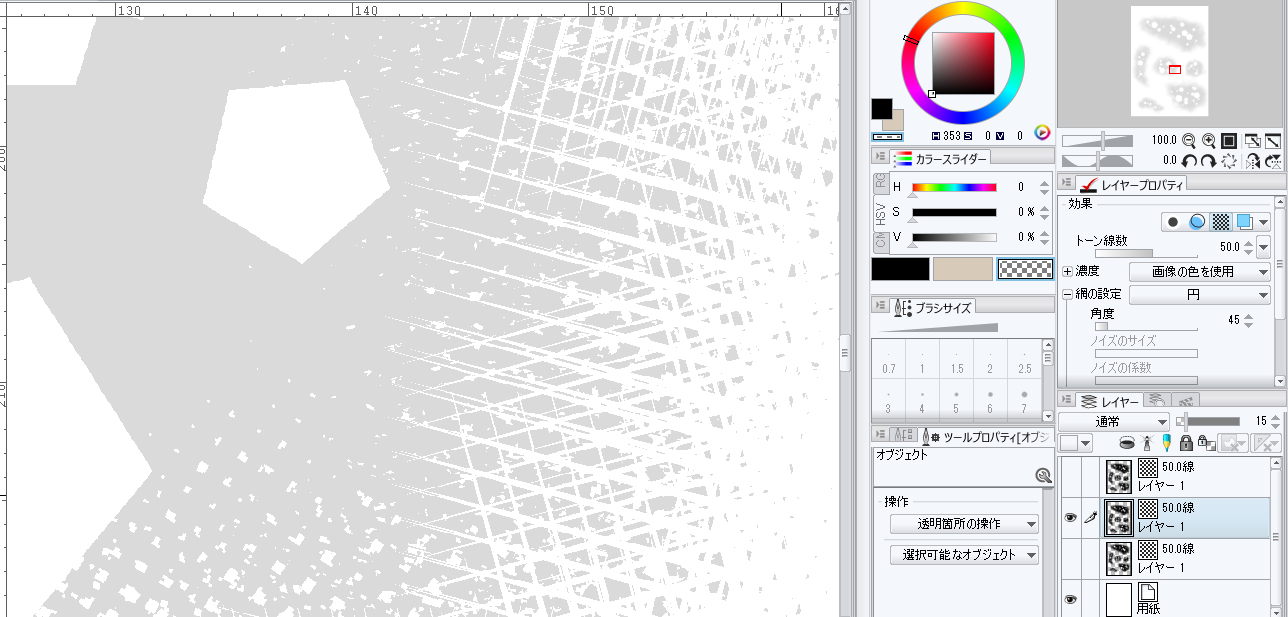The width and height of the screenshot is (1288, 617).
Task: Click the Navigator full-view diagonal icon
Action: click(x=1273, y=141)
